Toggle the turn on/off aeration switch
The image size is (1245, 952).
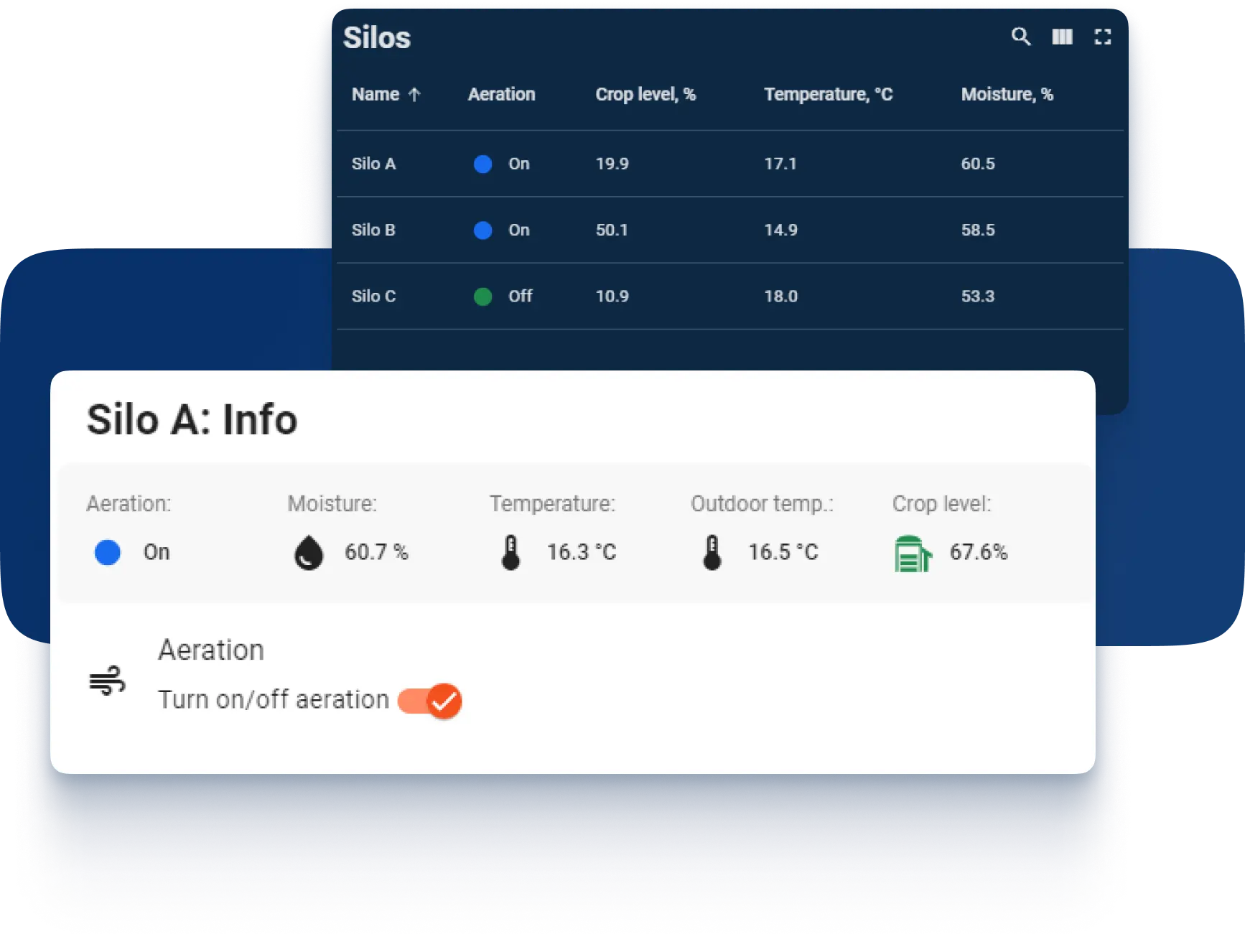pos(431,701)
